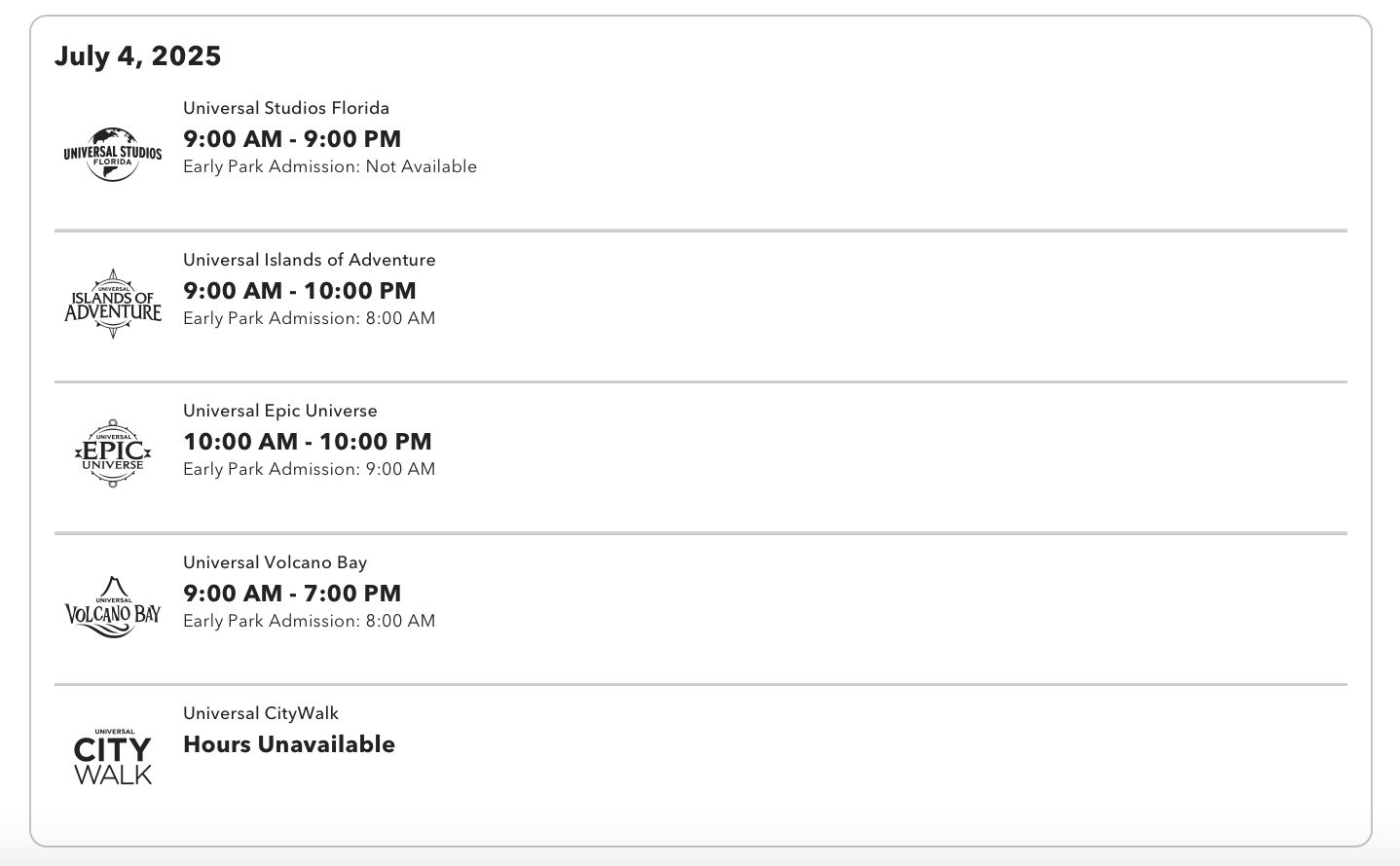Click the 9:00 AM - 7:00 PM hours

click(x=292, y=594)
